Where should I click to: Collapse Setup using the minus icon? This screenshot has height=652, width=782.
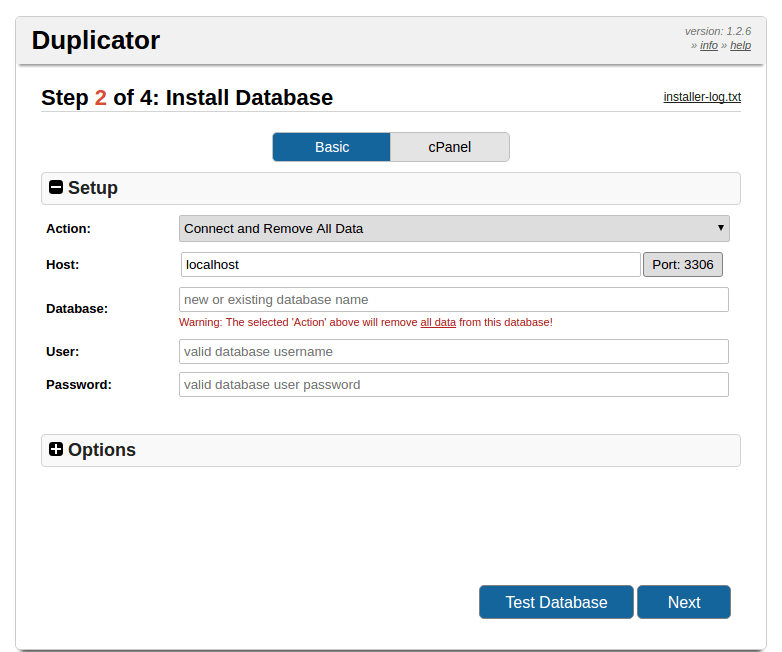click(x=56, y=188)
